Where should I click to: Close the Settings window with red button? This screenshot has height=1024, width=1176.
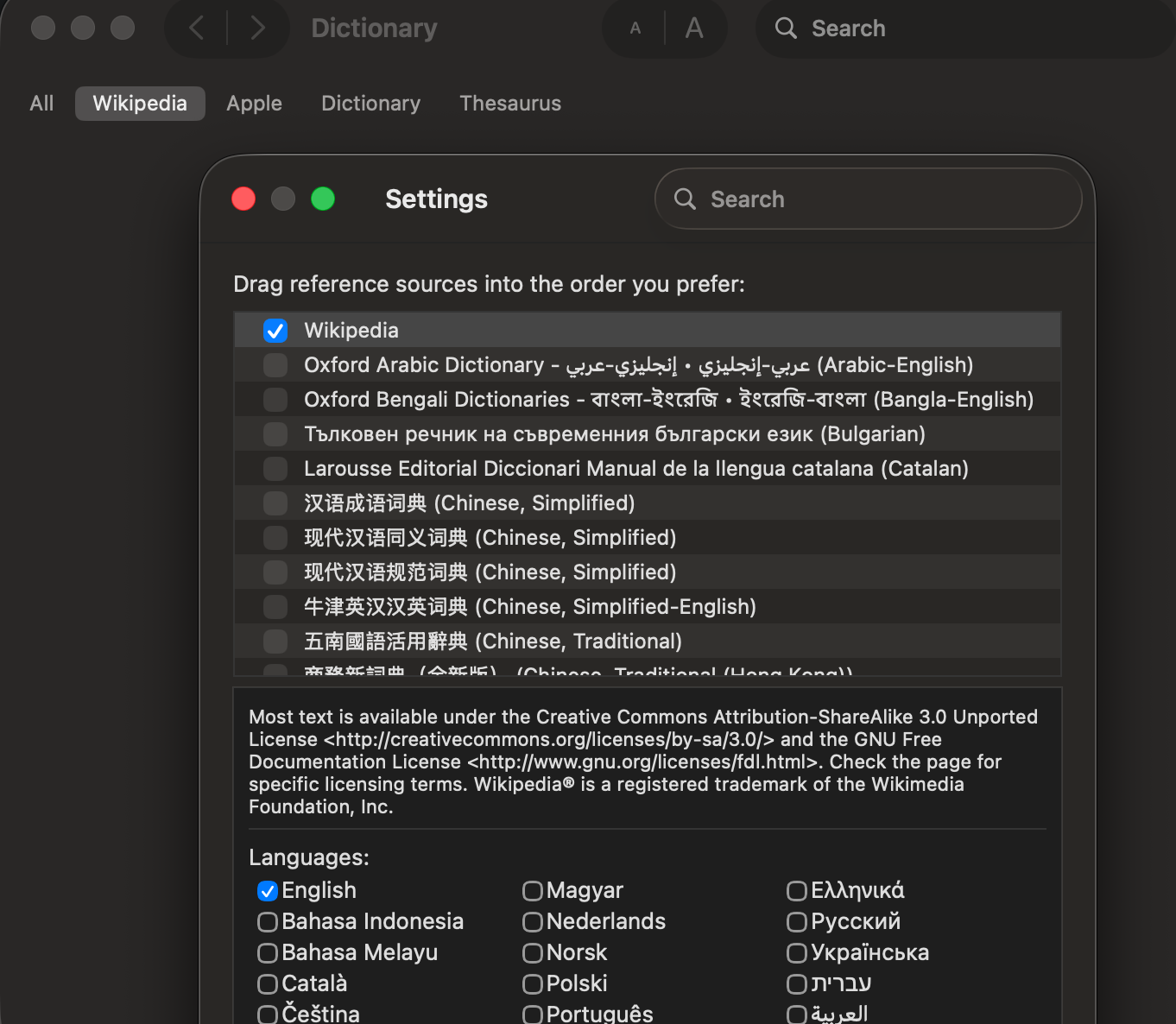(x=243, y=199)
